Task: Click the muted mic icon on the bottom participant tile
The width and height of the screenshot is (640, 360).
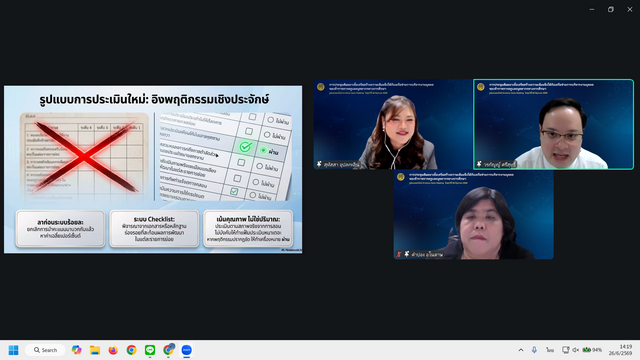Action: 399,254
